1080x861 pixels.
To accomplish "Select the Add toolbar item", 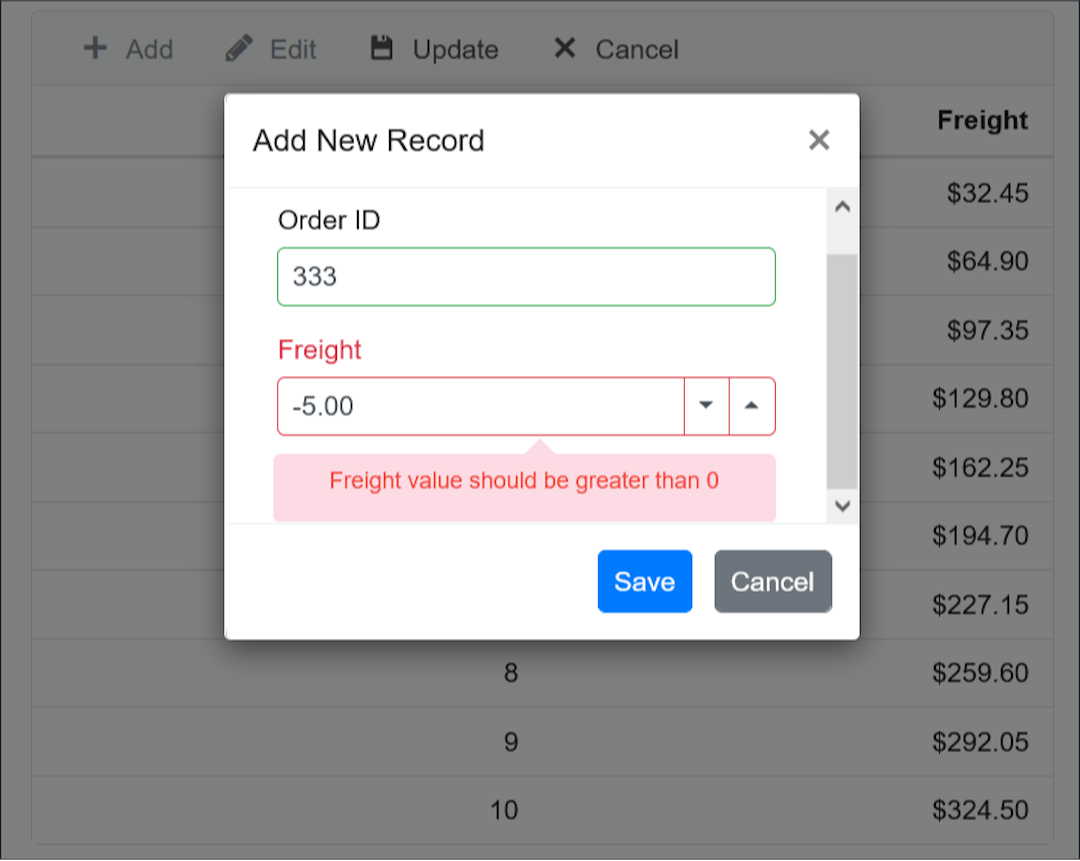I will (129, 48).
